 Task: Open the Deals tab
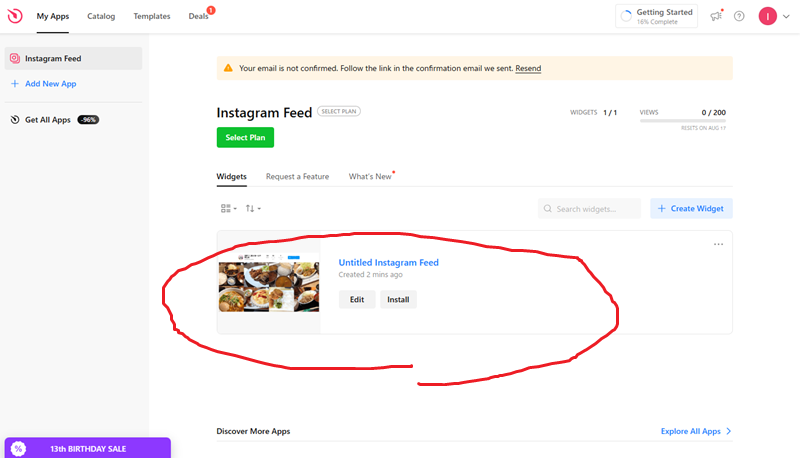pos(198,16)
